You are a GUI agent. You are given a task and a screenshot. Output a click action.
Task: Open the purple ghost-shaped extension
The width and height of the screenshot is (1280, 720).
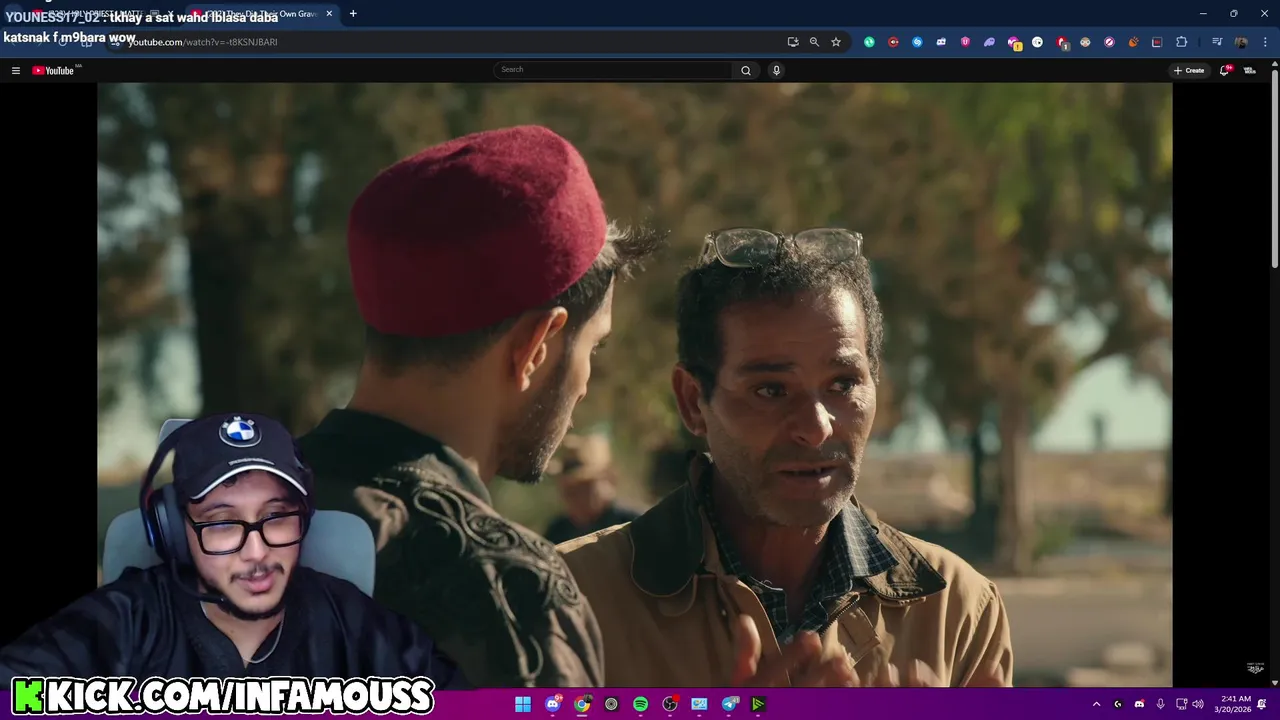tap(989, 42)
